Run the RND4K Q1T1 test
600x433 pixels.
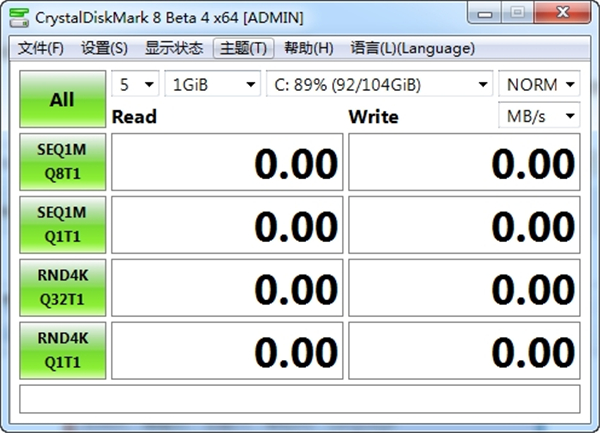(x=63, y=350)
